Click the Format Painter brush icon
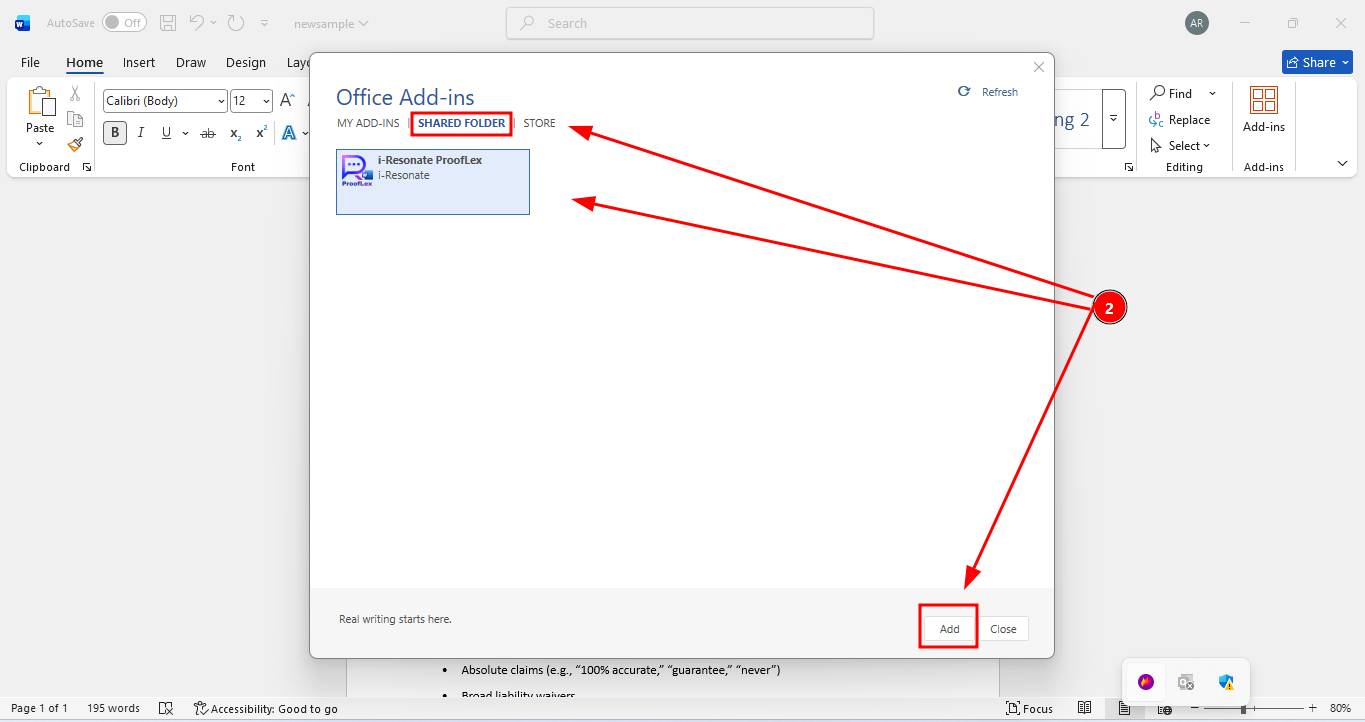 click(75, 144)
